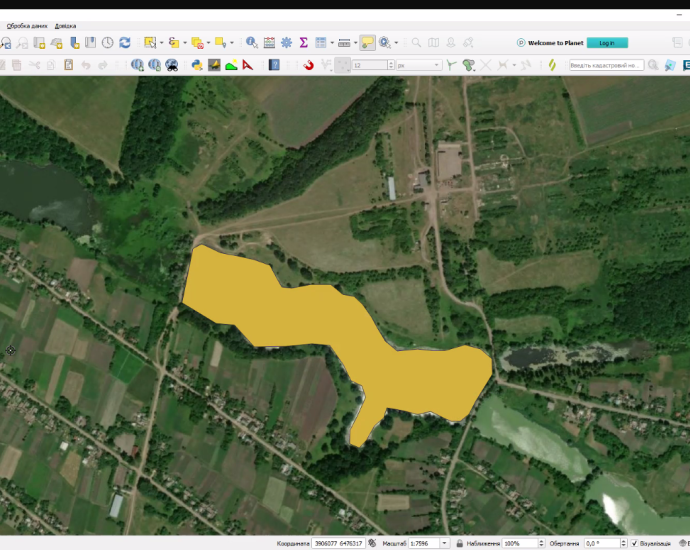Toggle the Rendering checkbox in status bar
This screenshot has width=690, height=550.
(634, 543)
